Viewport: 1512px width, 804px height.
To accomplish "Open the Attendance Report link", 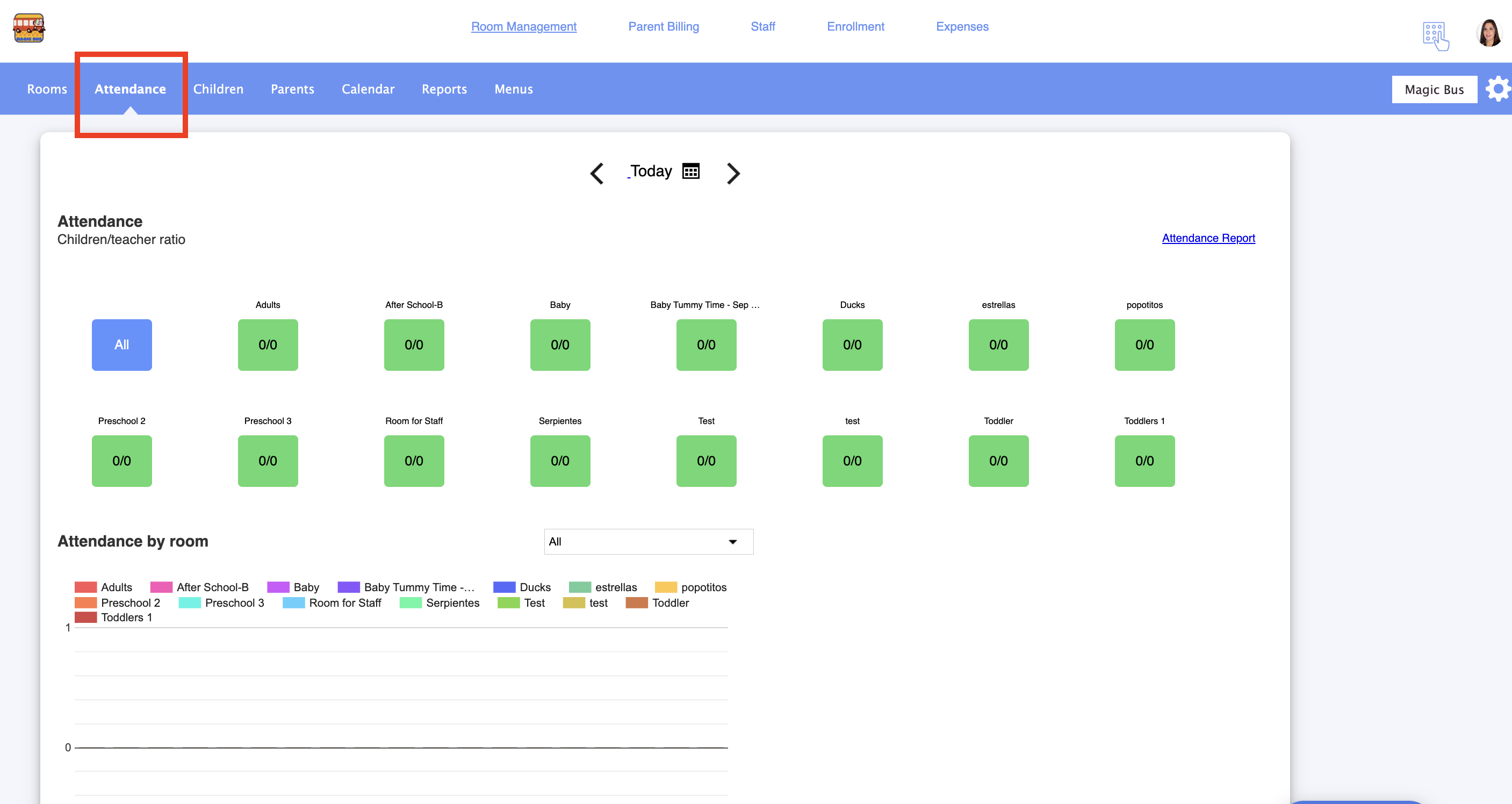I will tap(1208, 238).
